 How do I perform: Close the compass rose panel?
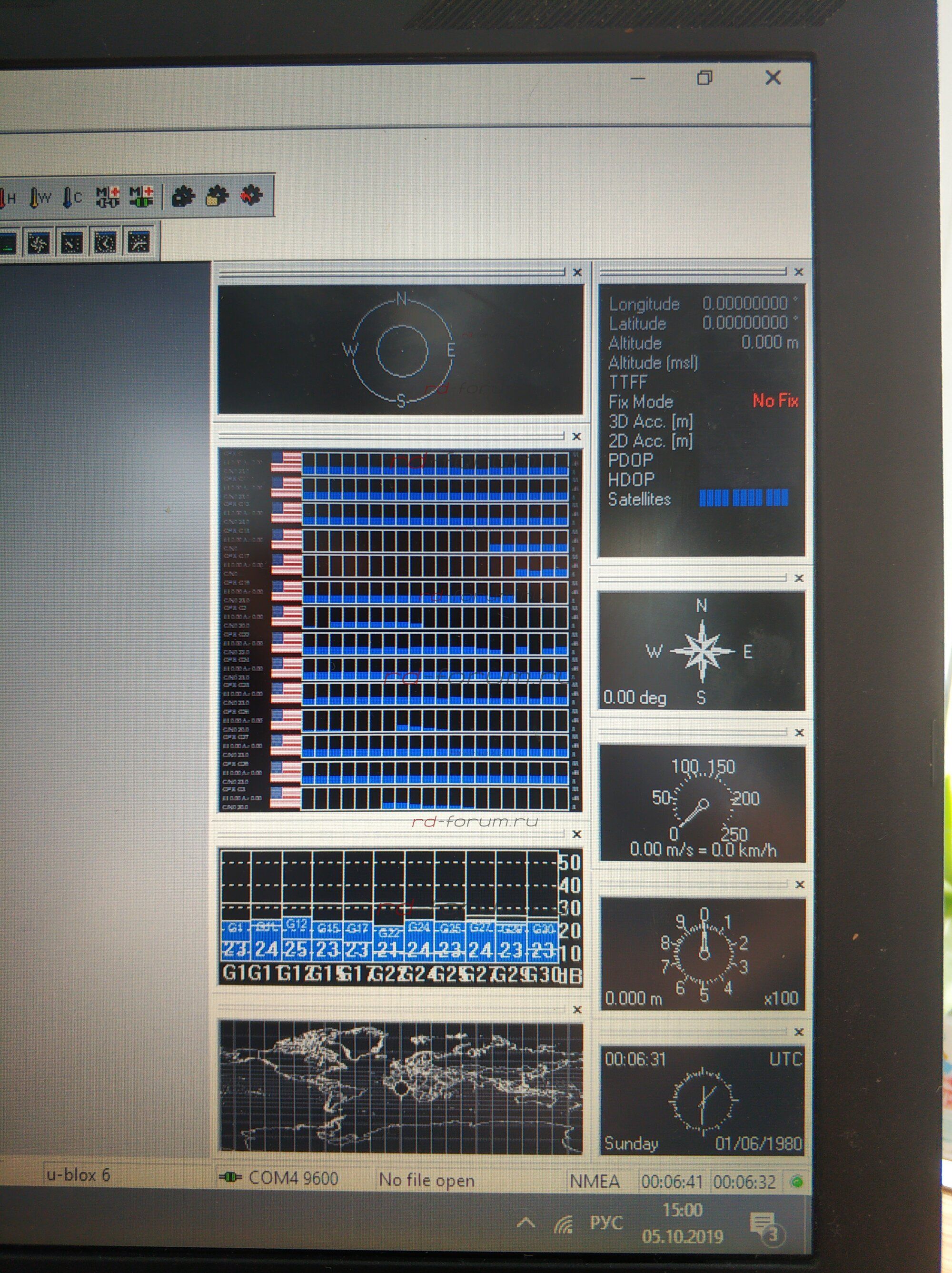tap(799, 578)
